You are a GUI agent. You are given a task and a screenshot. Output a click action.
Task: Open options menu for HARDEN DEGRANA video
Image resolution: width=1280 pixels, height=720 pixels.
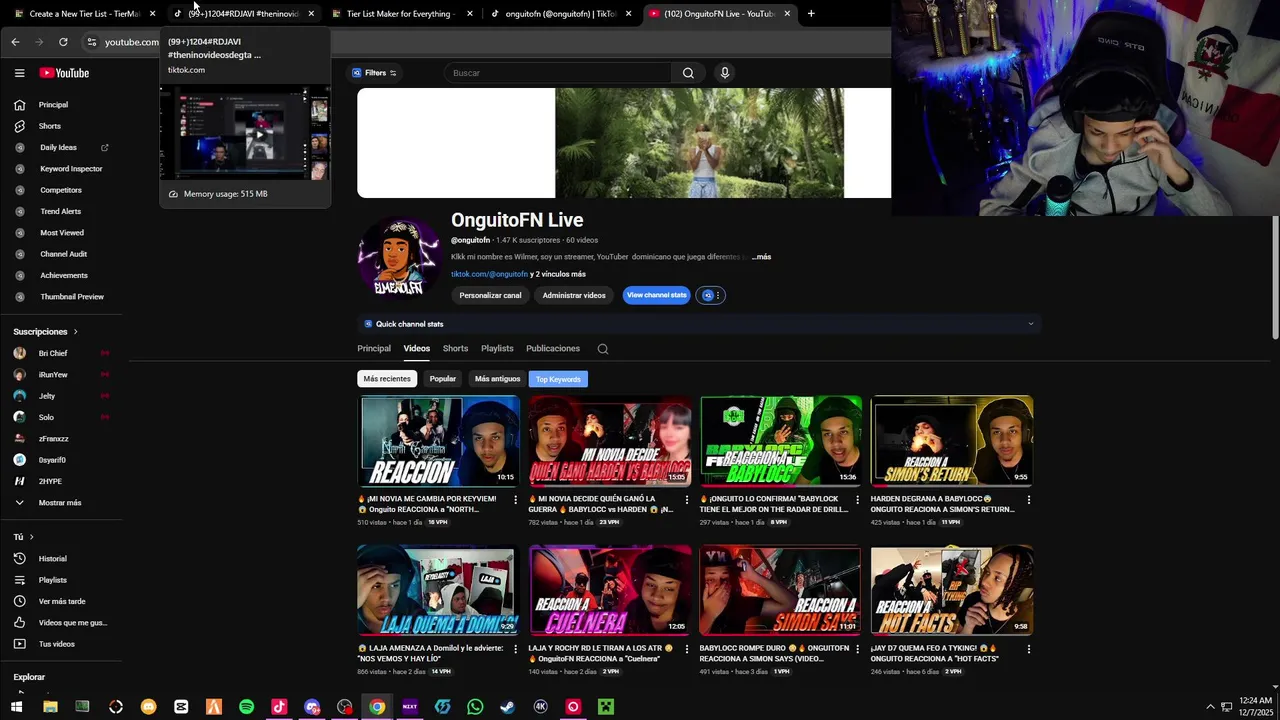[1028, 499]
